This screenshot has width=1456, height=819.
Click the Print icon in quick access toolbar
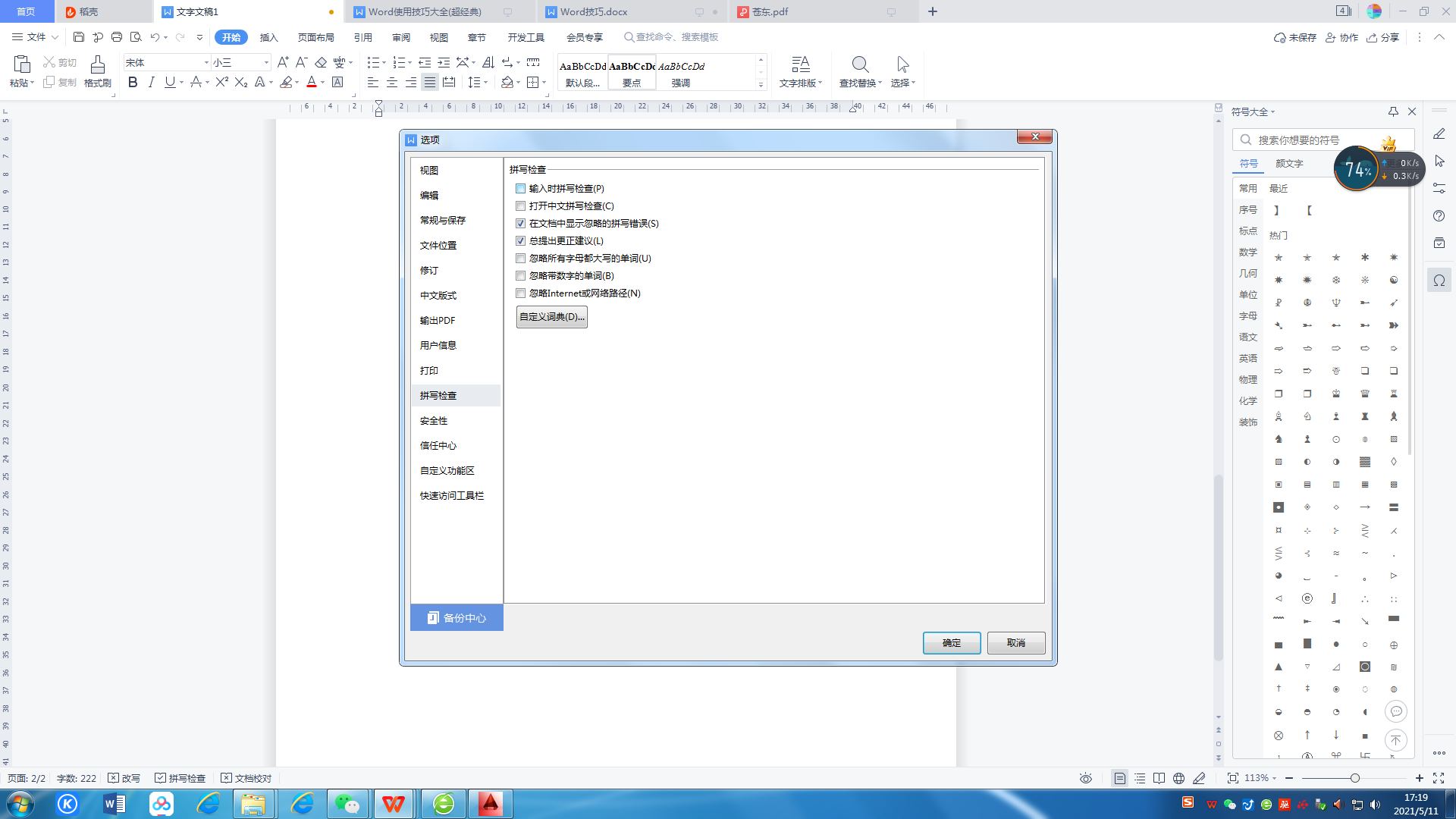(117, 36)
